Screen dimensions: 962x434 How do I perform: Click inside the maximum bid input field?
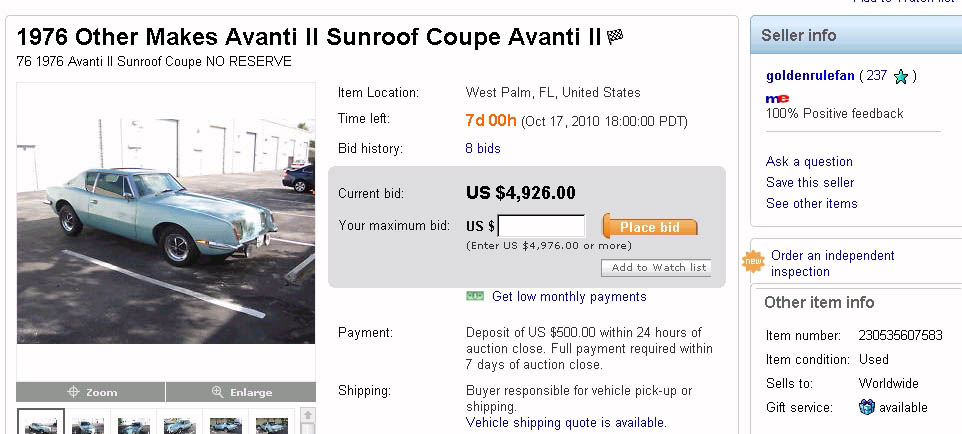coord(541,227)
